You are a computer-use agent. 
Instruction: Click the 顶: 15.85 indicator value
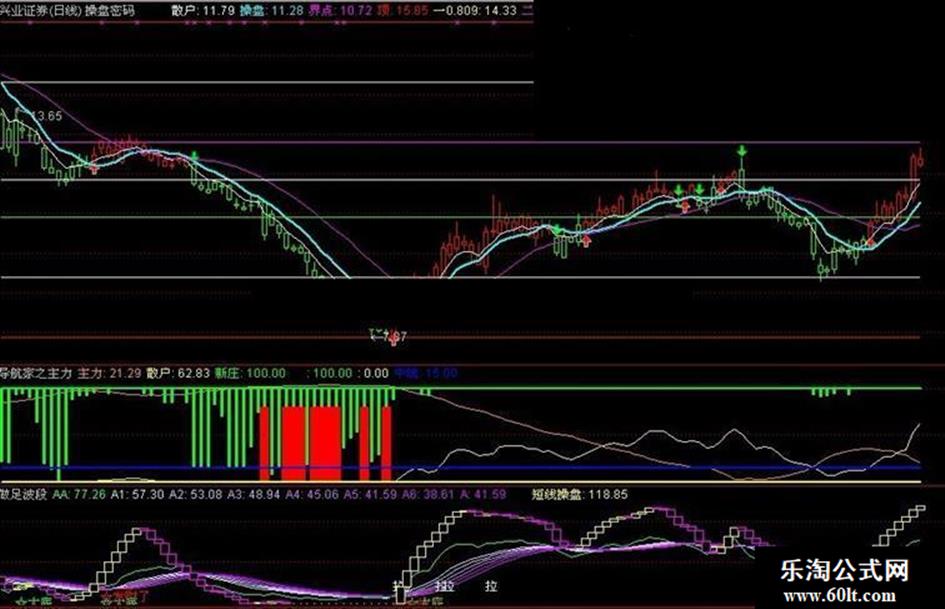coord(403,10)
